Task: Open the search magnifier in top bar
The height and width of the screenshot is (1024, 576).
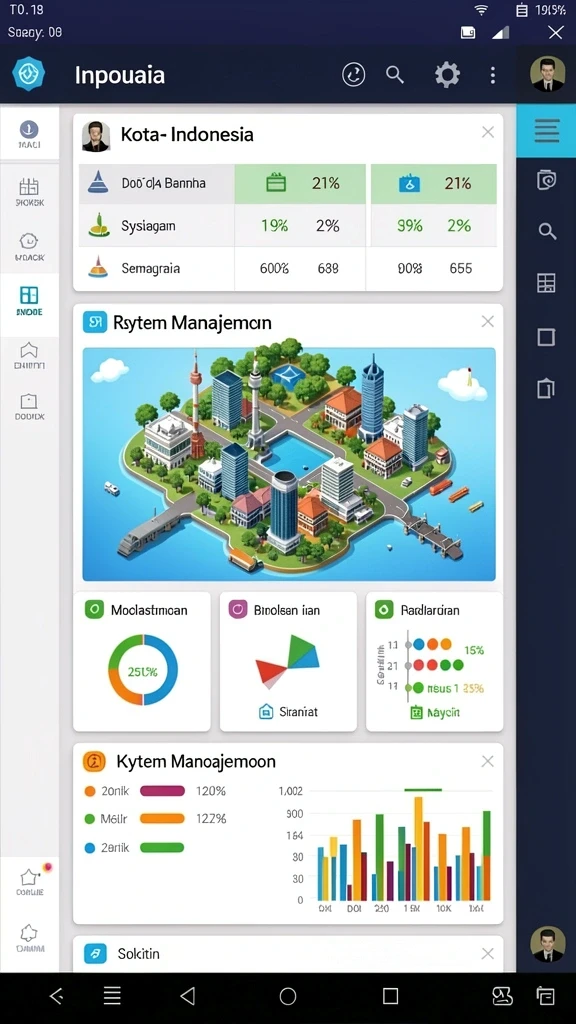Action: pos(395,74)
